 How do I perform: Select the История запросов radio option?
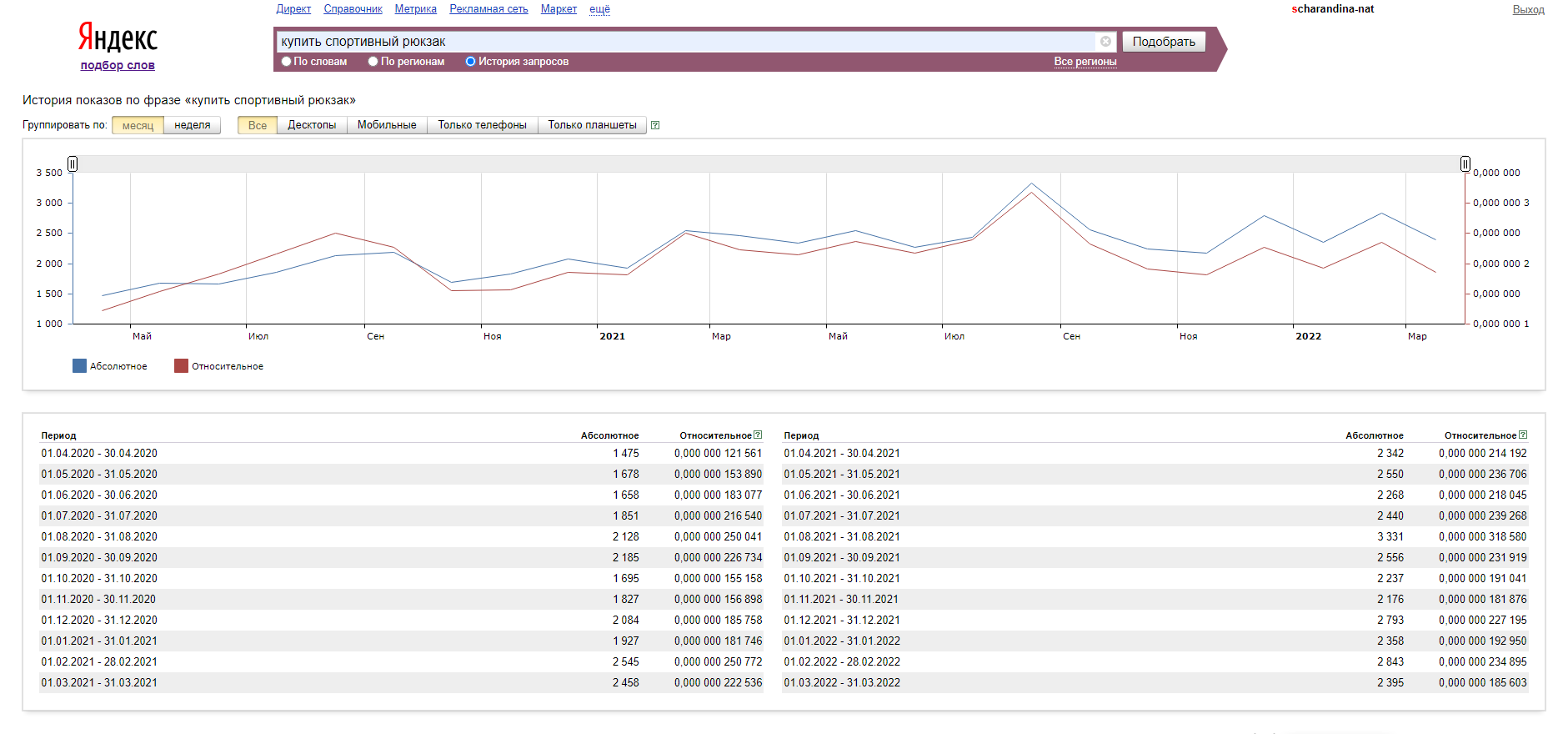(x=470, y=62)
